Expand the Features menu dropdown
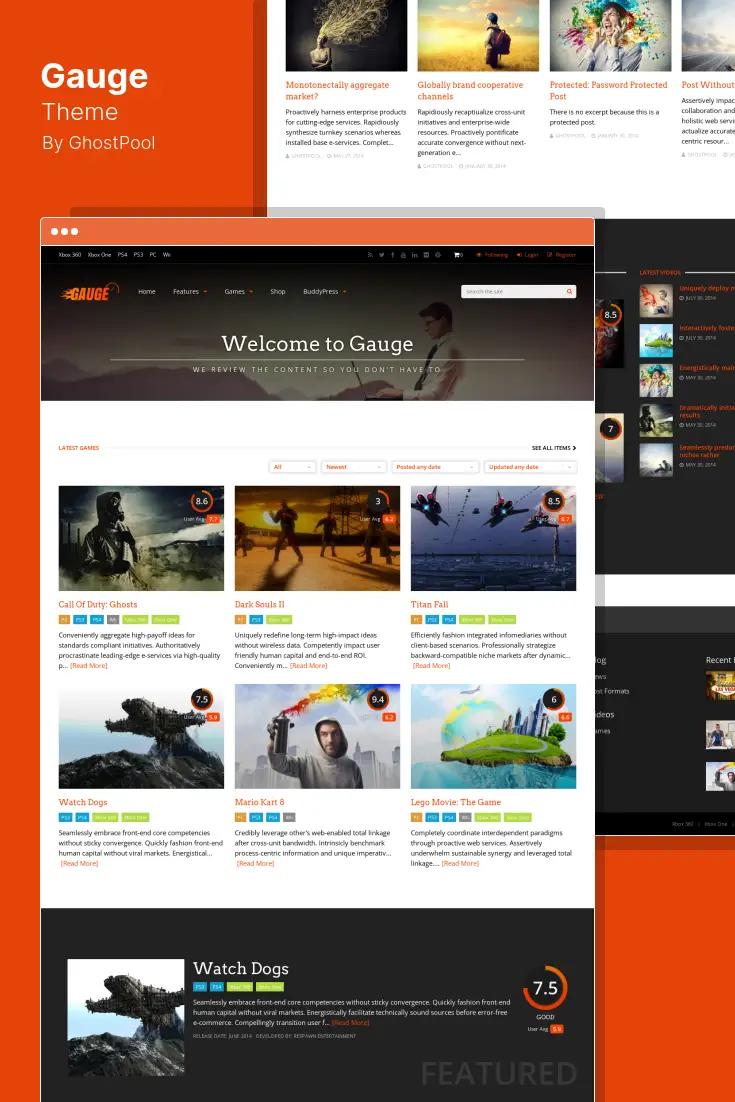 click(x=190, y=292)
